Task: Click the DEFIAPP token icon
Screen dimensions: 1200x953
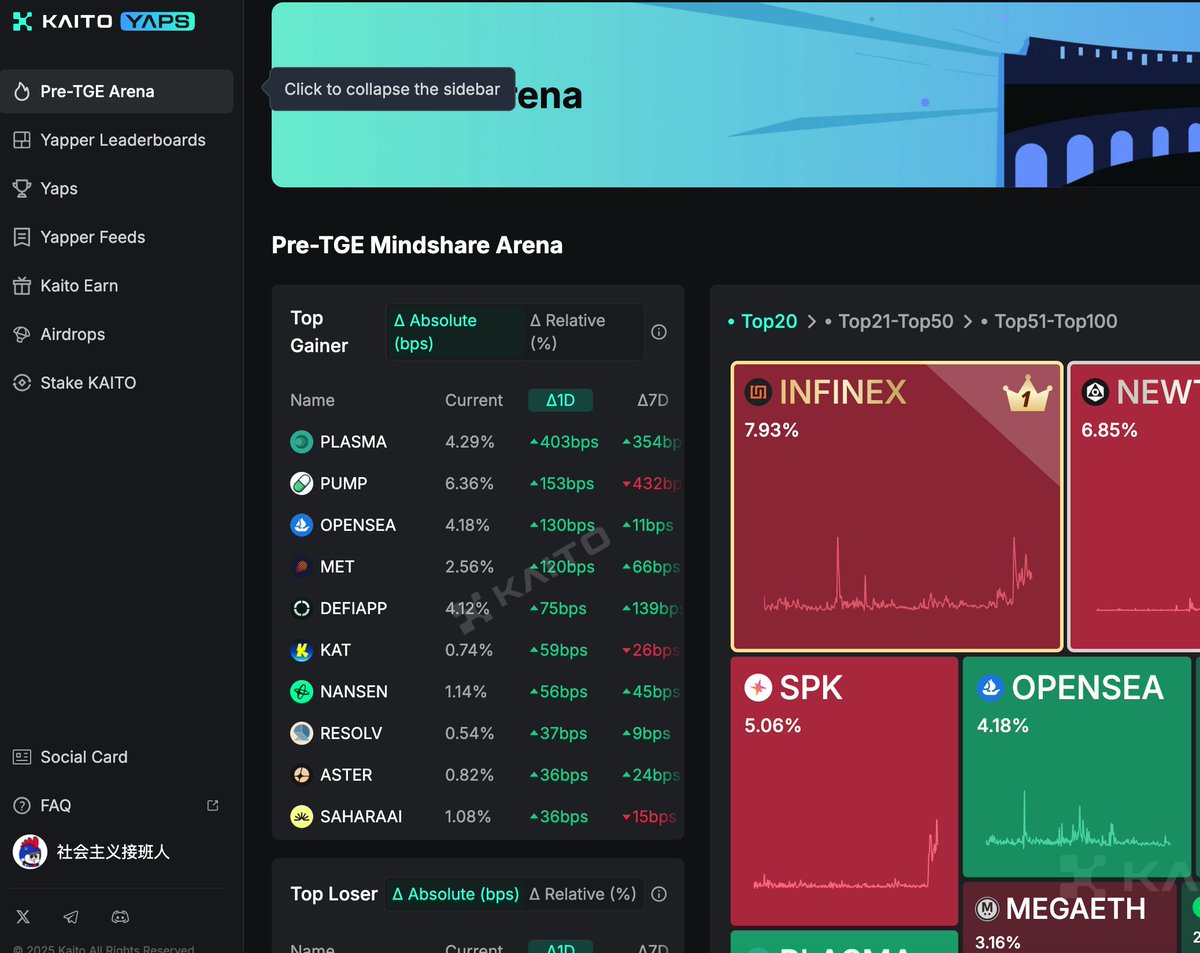Action: coord(301,608)
